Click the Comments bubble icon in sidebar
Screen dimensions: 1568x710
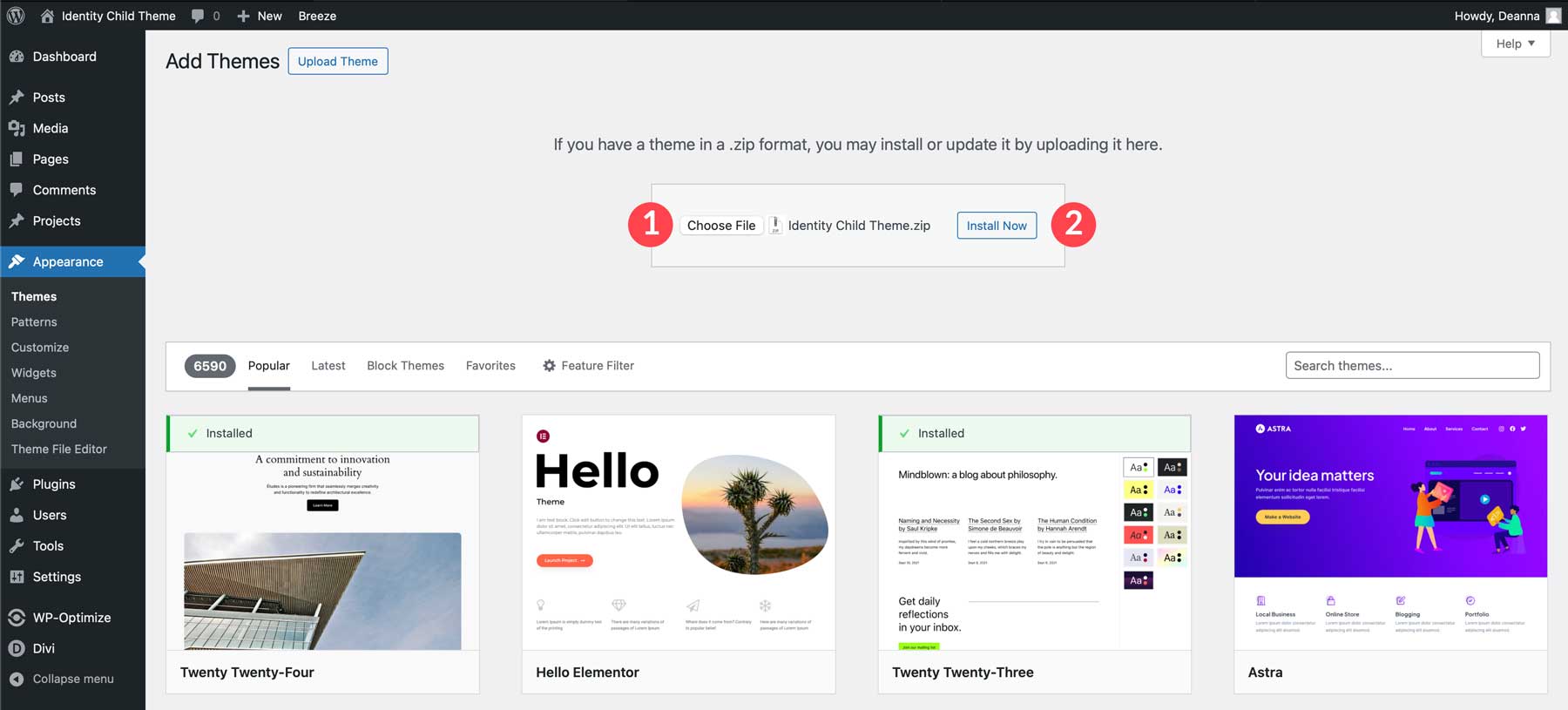[17, 190]
